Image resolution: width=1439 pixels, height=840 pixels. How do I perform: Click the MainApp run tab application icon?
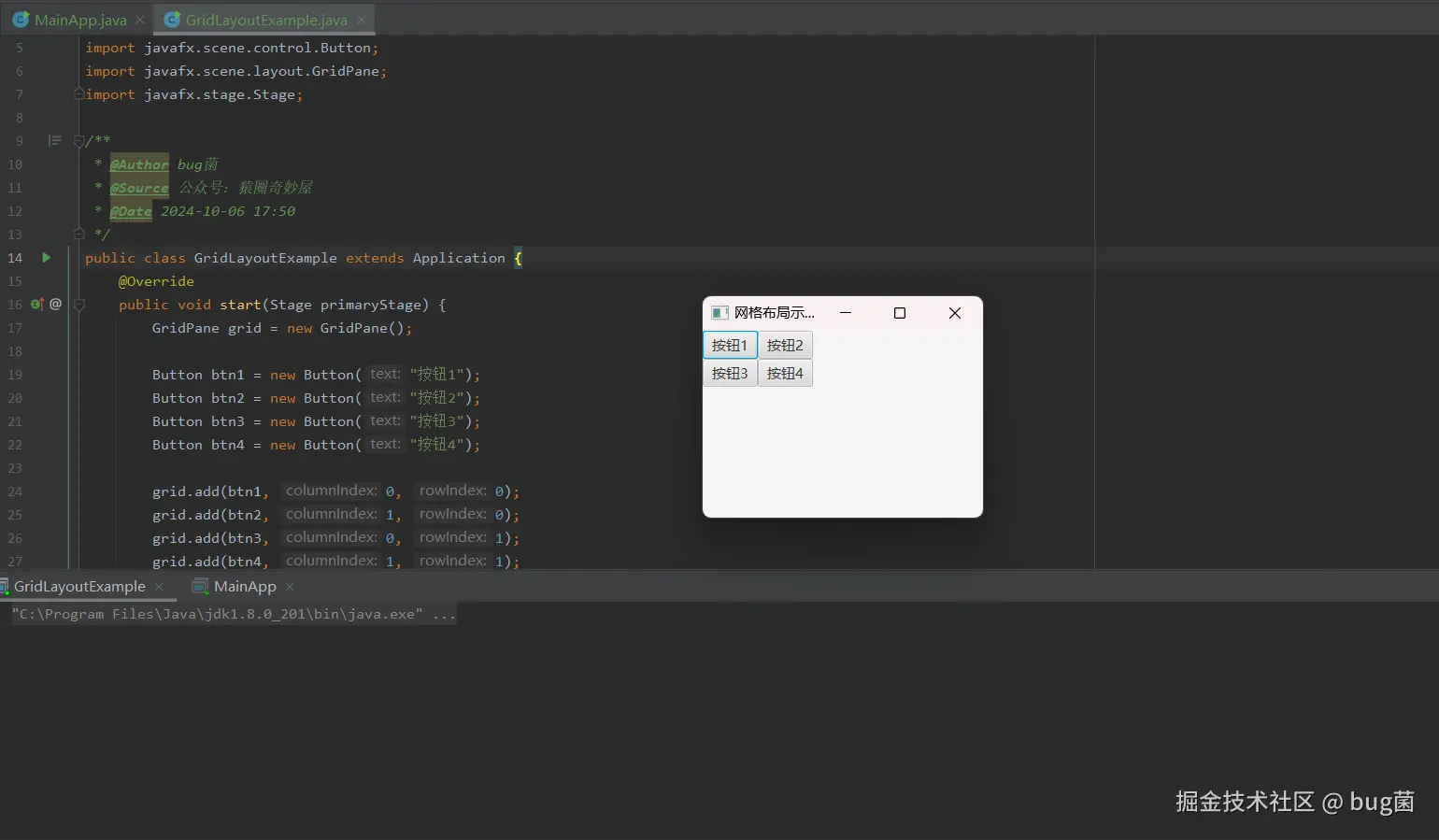tap(199, 587)
